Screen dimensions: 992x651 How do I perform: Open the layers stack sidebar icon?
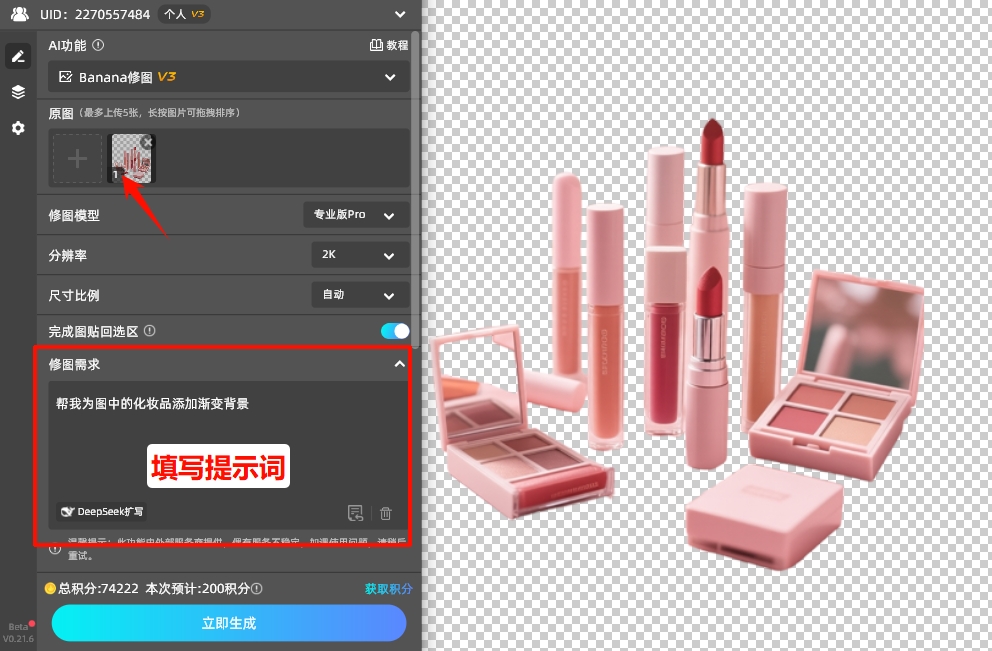pos(17,92)
